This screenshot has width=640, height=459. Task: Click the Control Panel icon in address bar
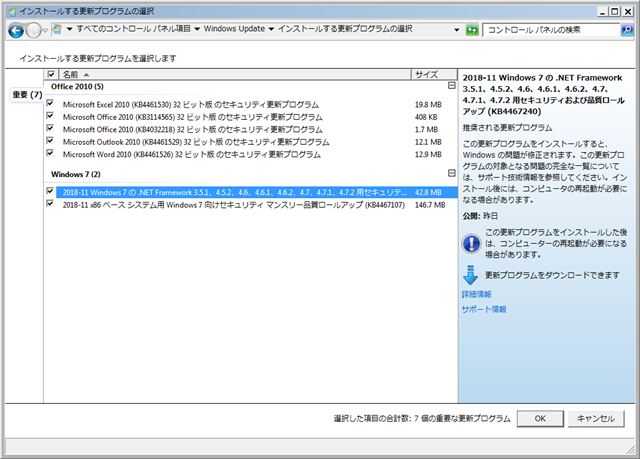57,29
